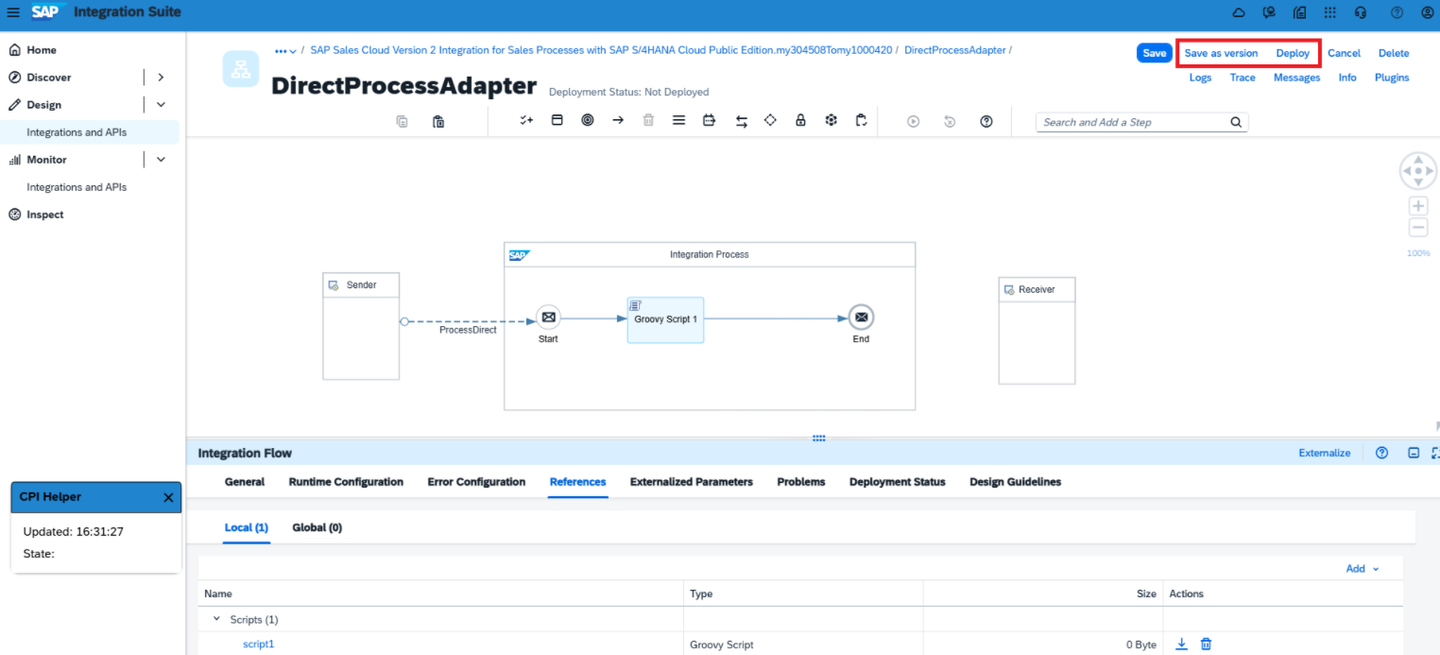Click the zoom in plus button
Screen dimensions: 1440x655
[x=1418, y=205]
